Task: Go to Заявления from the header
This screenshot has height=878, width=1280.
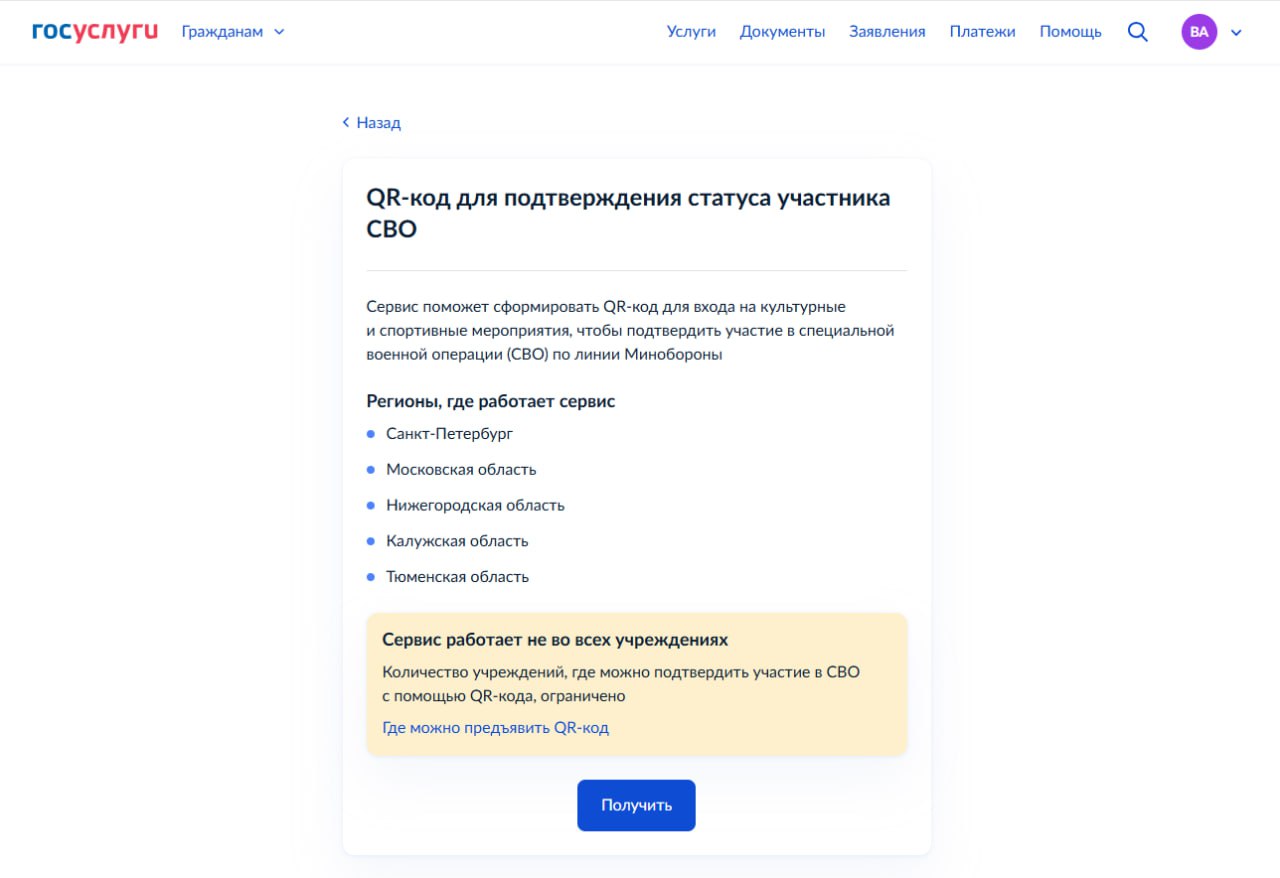Action: tap(887, 31)
